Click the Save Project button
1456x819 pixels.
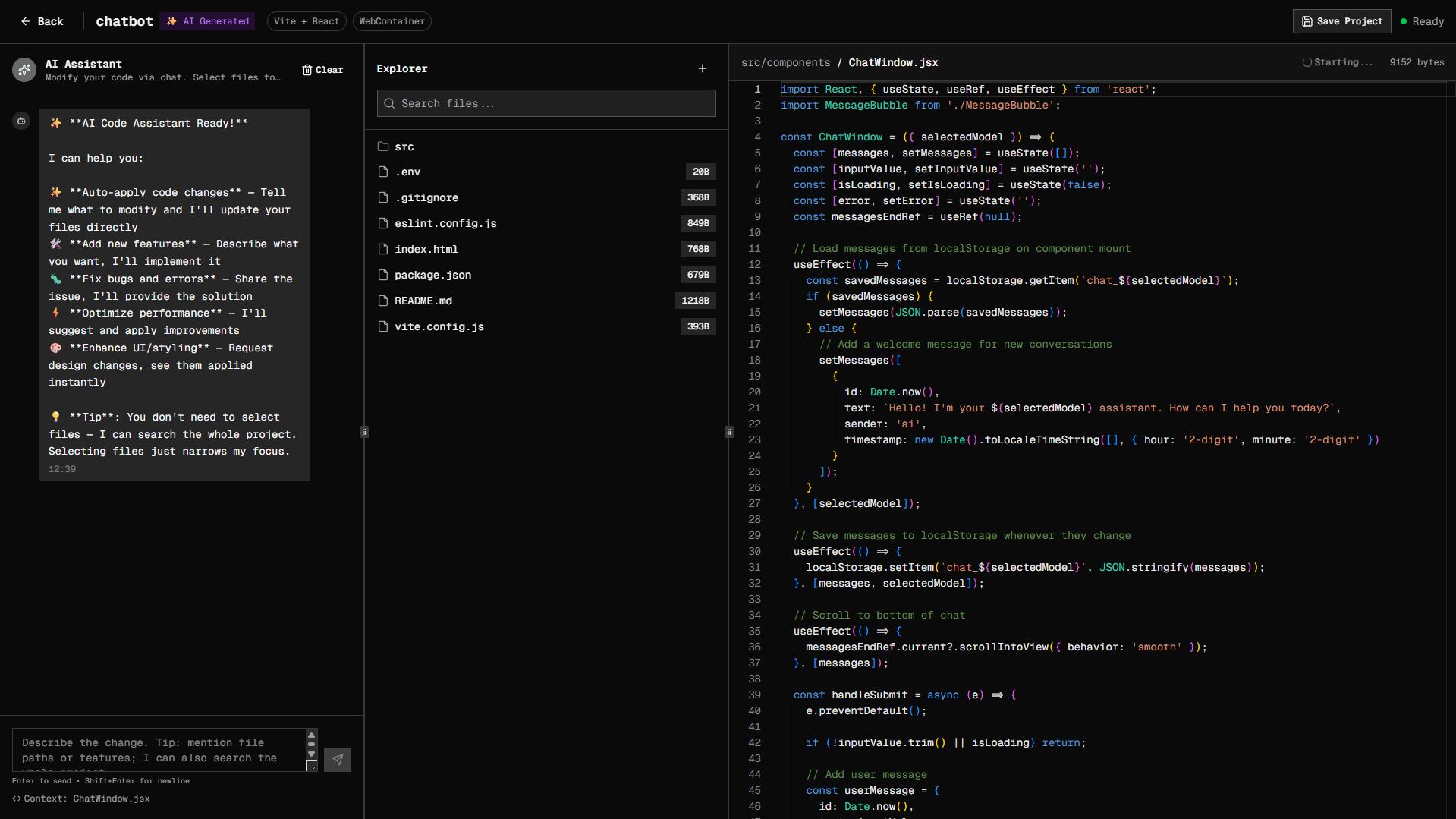click(x=1341, y=21)
